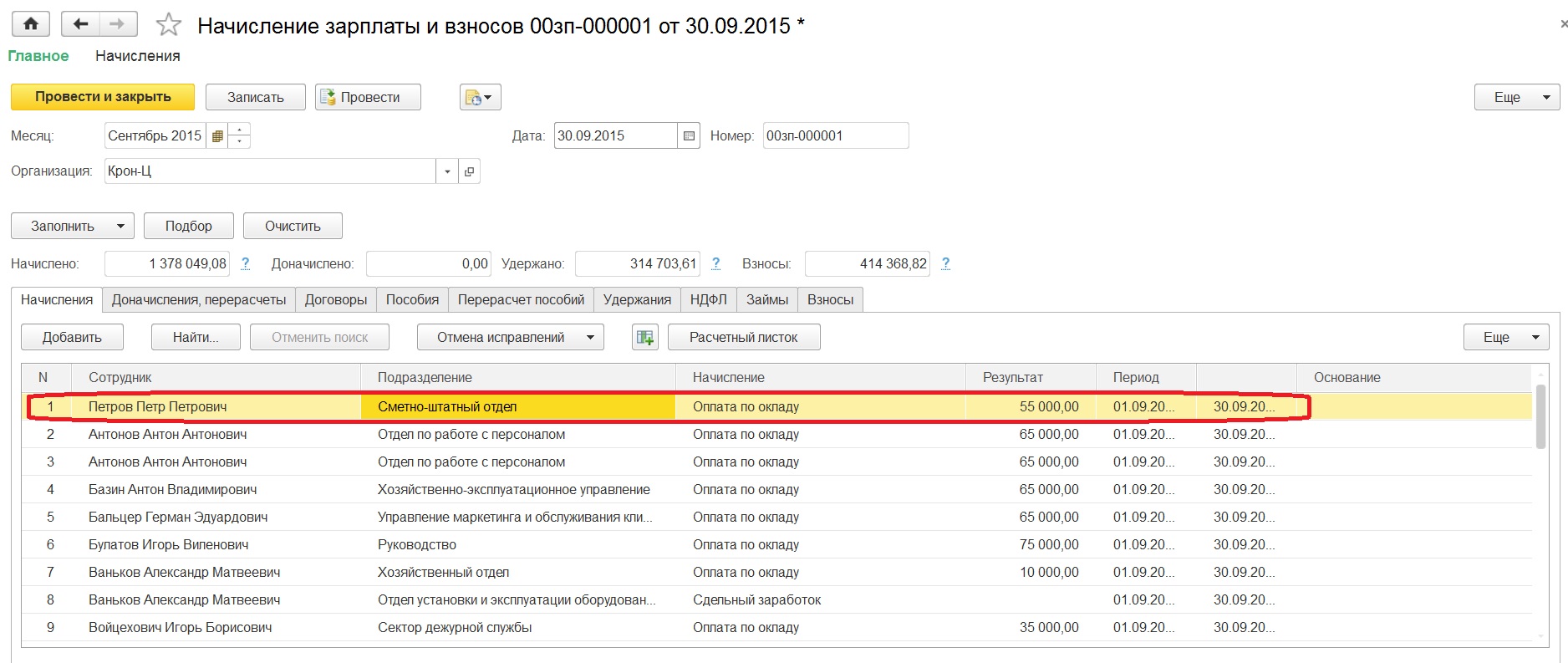Click the 10 000,00 result cell
Viewport: 1568px width, 663px height.
point(1031,572)
